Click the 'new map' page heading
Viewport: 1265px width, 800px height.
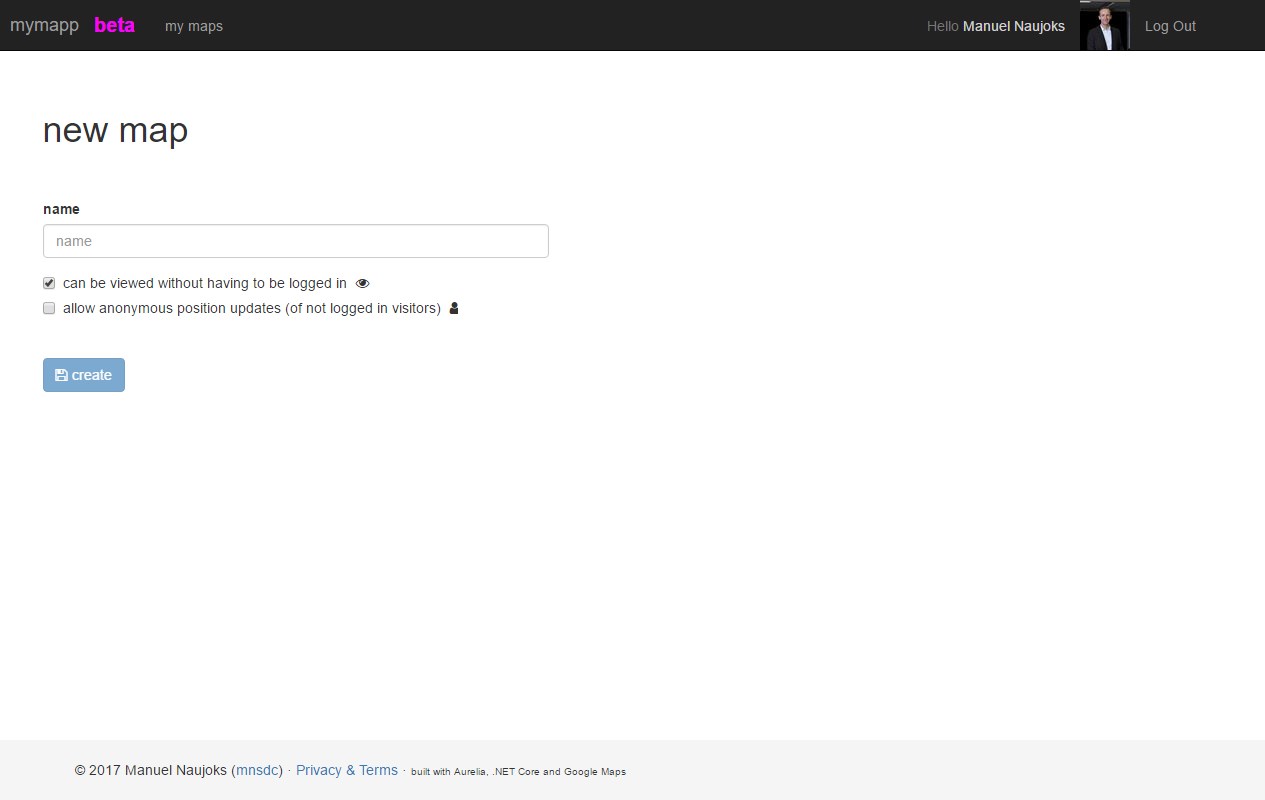coord(115,131)
